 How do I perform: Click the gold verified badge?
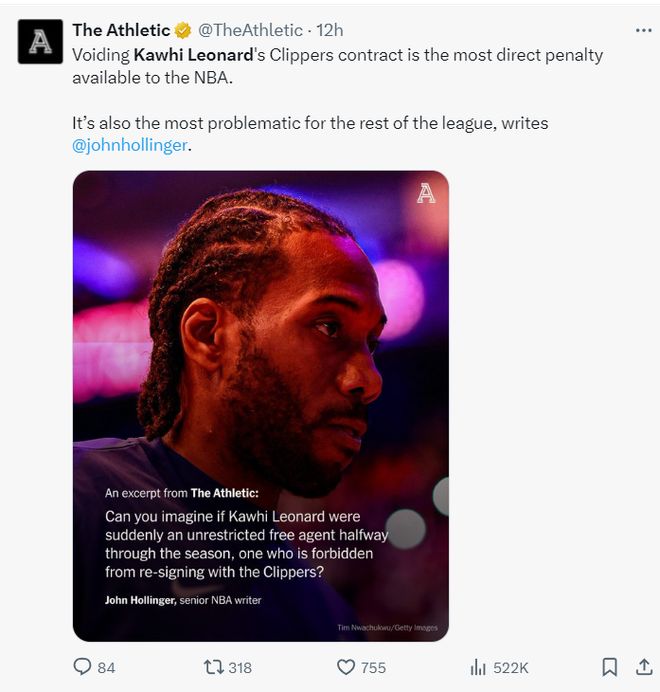coord(184,31)
